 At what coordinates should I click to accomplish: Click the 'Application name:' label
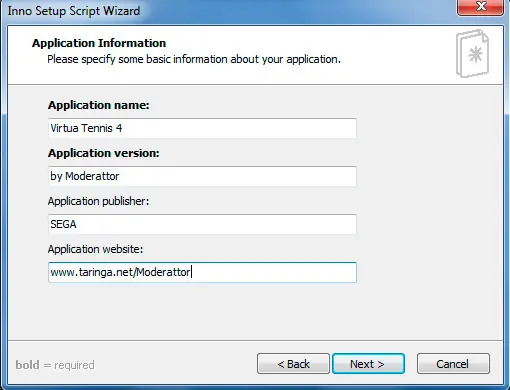point(99,105)
